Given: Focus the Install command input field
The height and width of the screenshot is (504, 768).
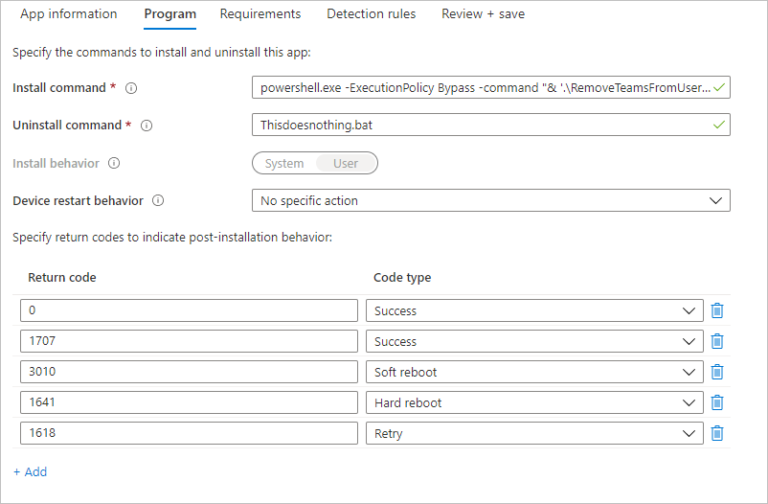Looking at the screenshot, I should pos(491,88).
